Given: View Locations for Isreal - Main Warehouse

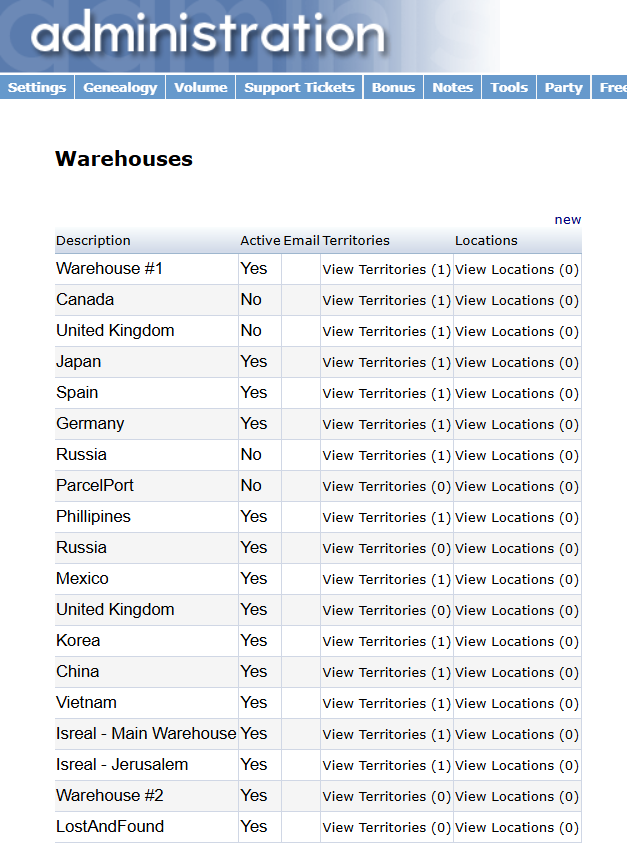Looking at the screenshot, I should pyautogui.click(x=517, y=733).
